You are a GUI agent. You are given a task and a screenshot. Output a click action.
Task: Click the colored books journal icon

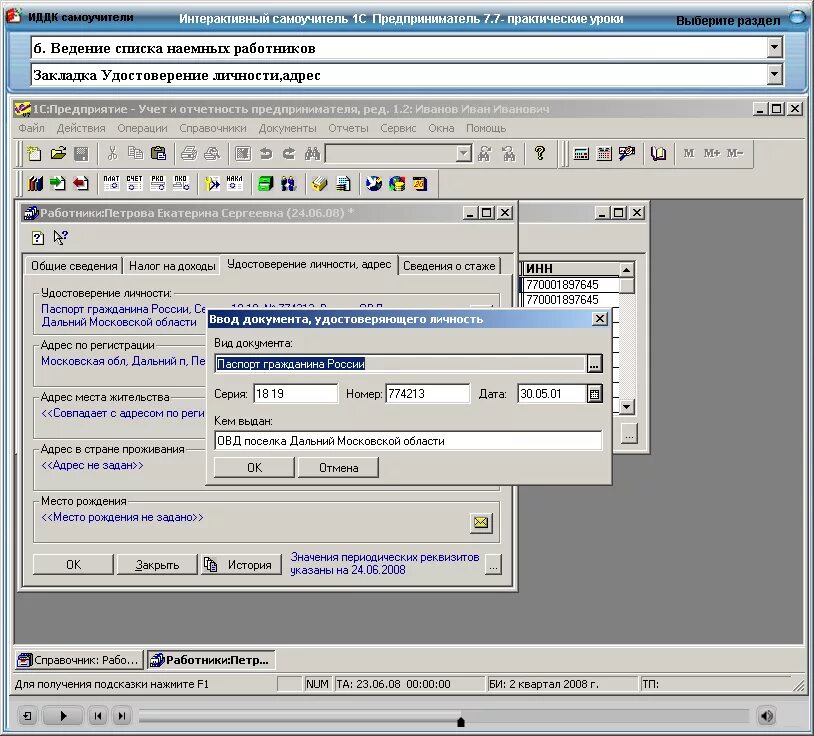(35, 184)
